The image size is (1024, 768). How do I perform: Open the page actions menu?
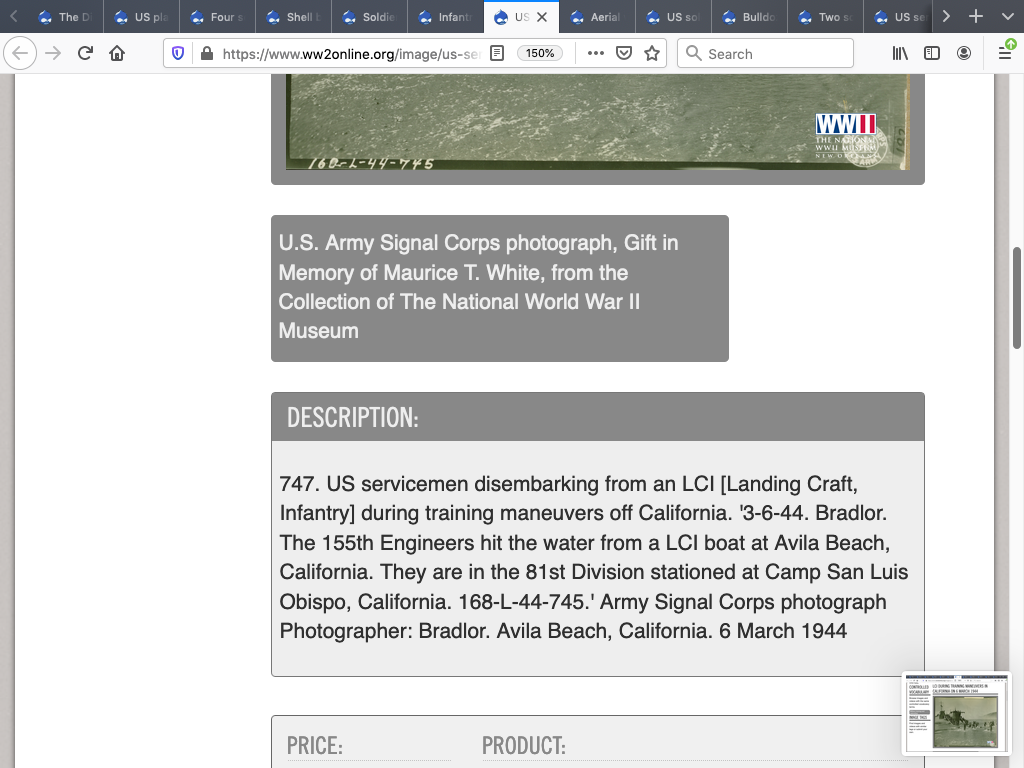(x=596, y=54)
